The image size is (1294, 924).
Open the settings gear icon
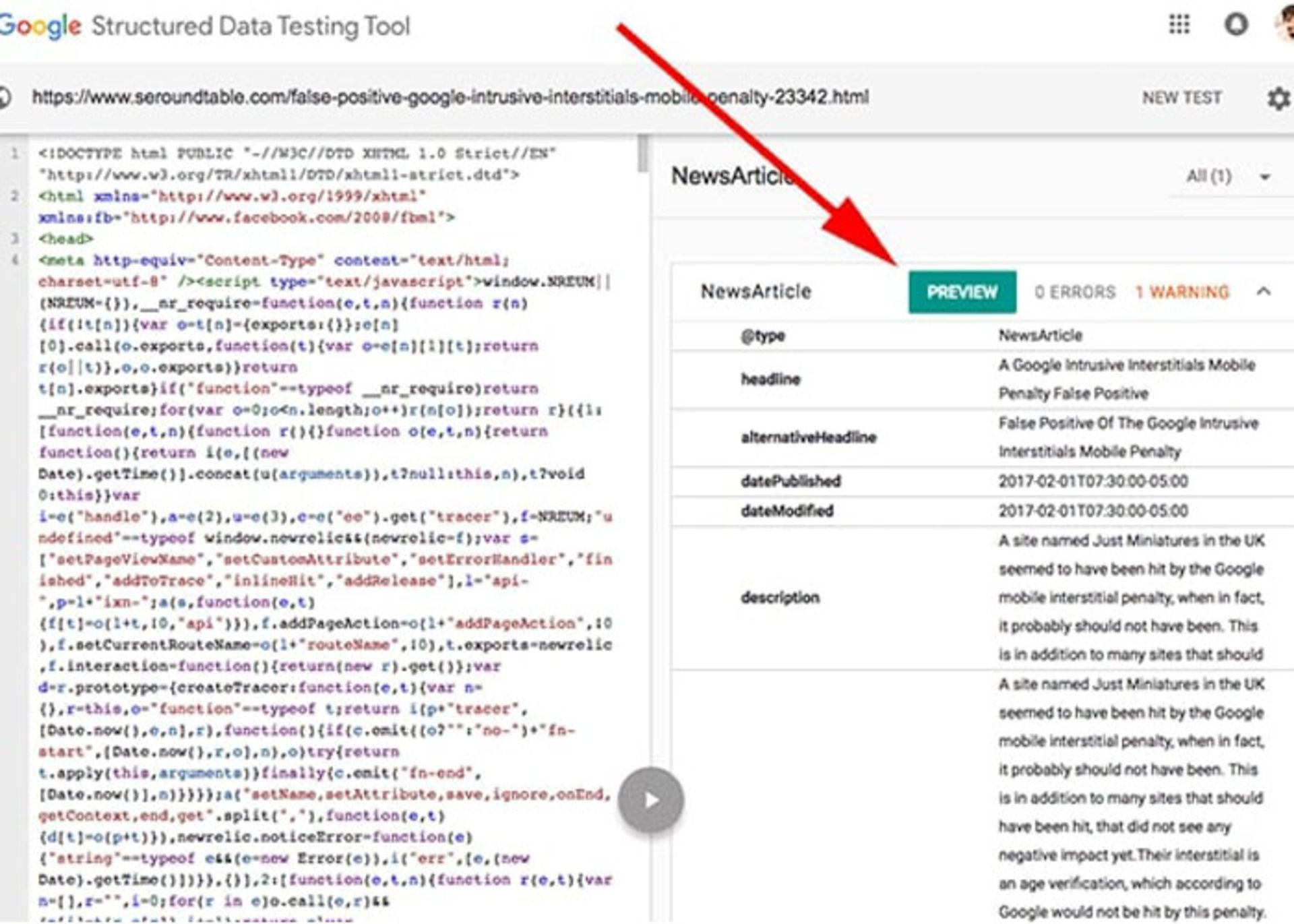coord(1278,98)
